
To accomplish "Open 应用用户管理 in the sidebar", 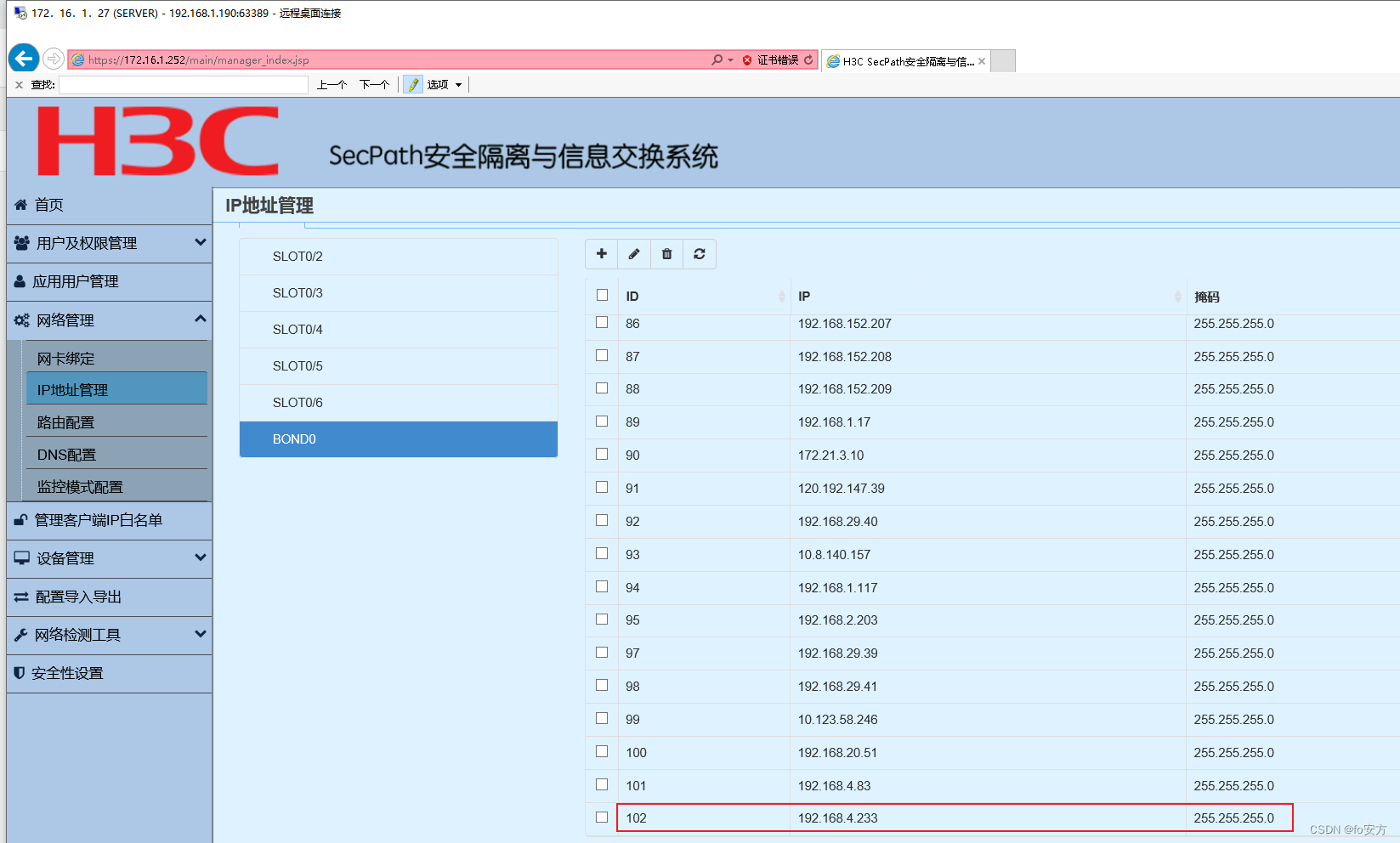I will (x=110, y=281).
